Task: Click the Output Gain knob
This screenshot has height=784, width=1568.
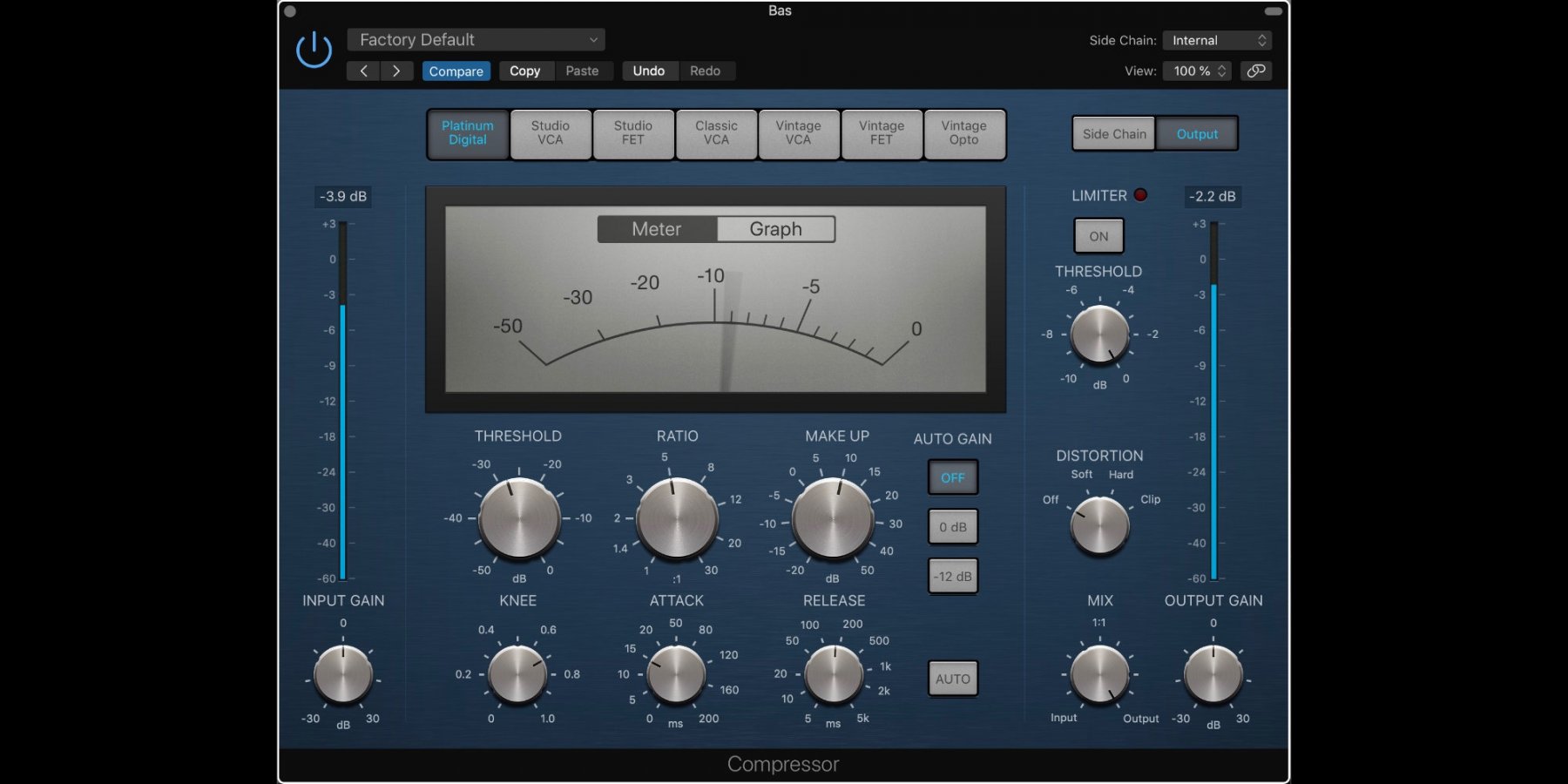Action: [x=1213, y=675]
